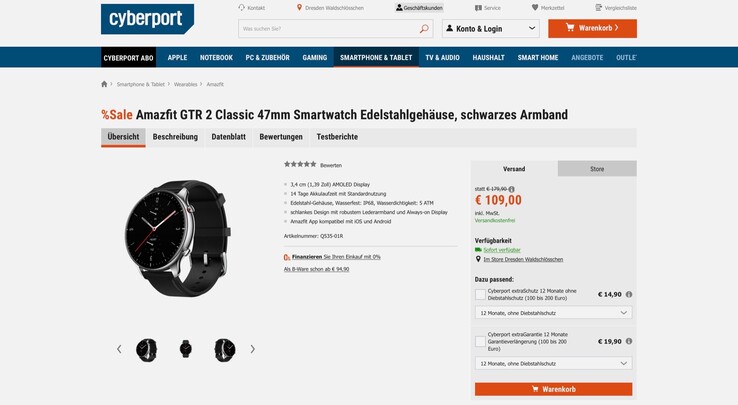Click the home breadcrumb icon

[x=104, y=84]
